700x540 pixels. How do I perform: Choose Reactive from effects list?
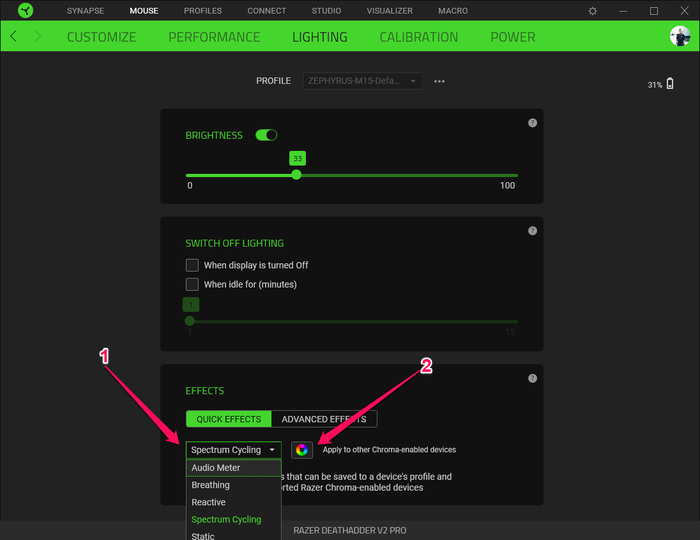click(233, 502)
